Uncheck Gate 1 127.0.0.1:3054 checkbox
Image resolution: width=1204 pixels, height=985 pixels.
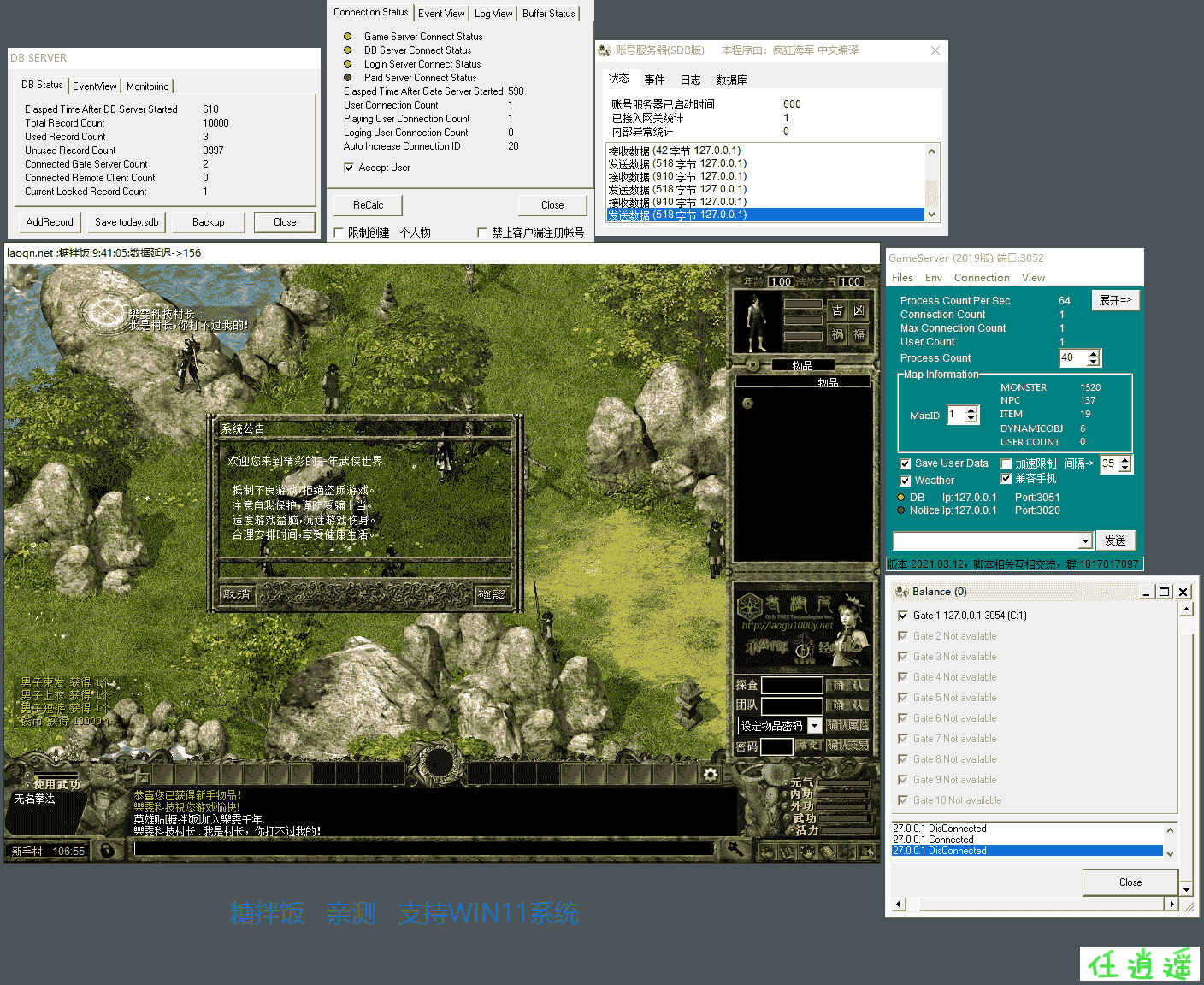coord(903,616)
